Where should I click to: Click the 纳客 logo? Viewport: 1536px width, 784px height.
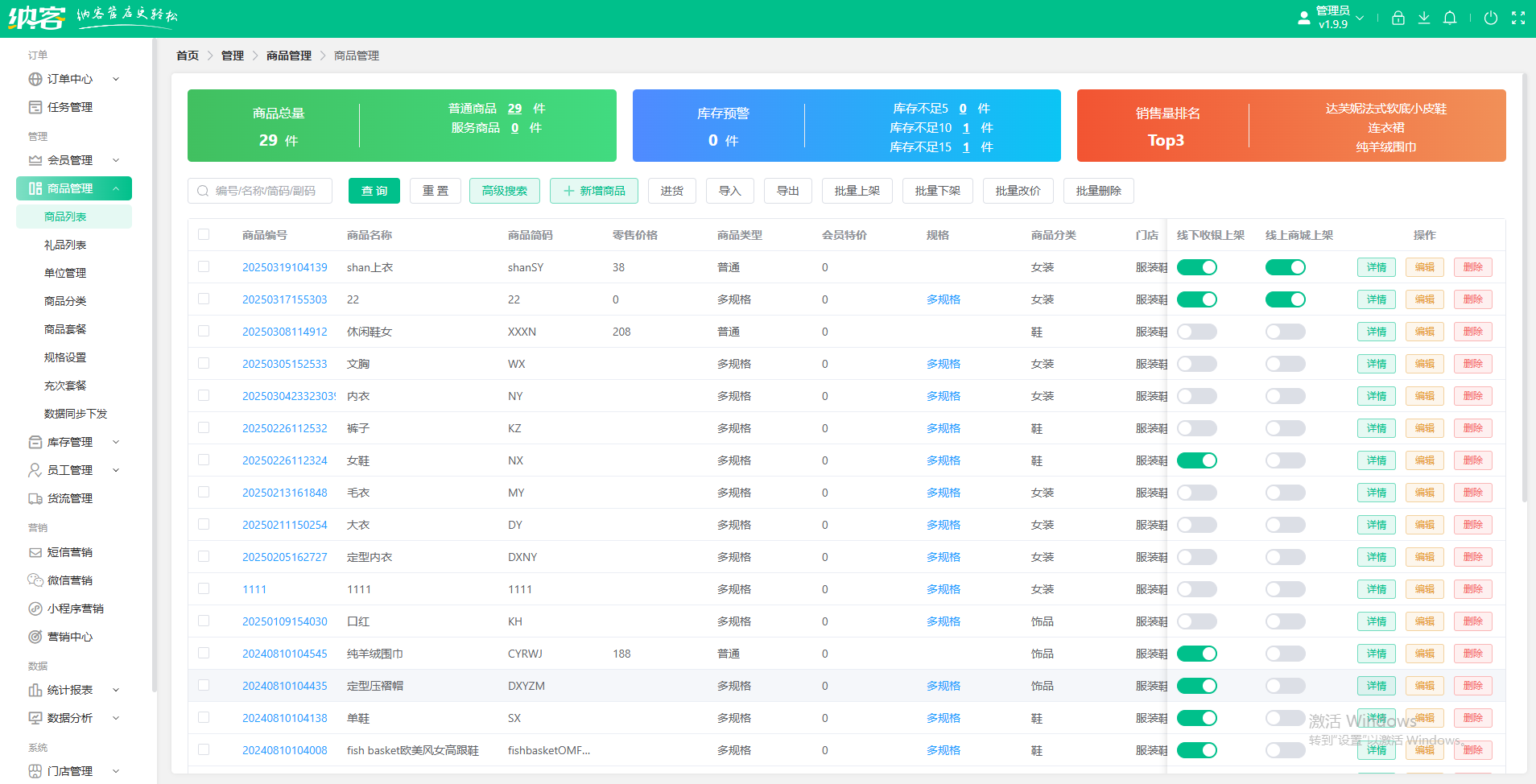(37, 18)
